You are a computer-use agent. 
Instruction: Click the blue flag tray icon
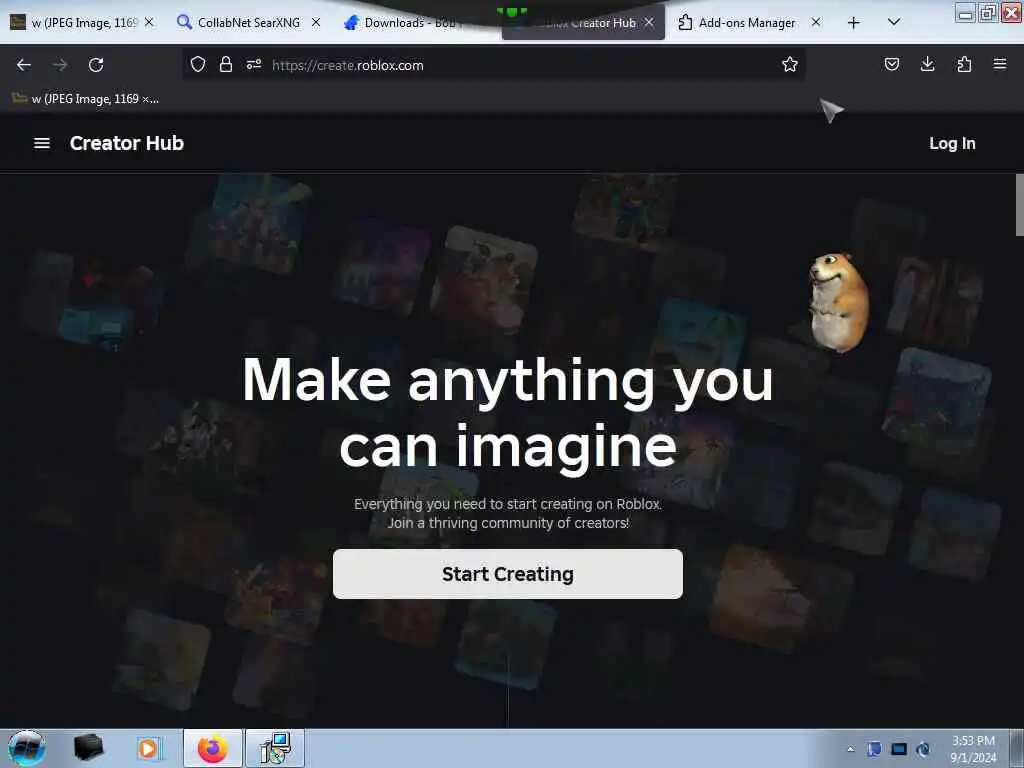point(874,749)
